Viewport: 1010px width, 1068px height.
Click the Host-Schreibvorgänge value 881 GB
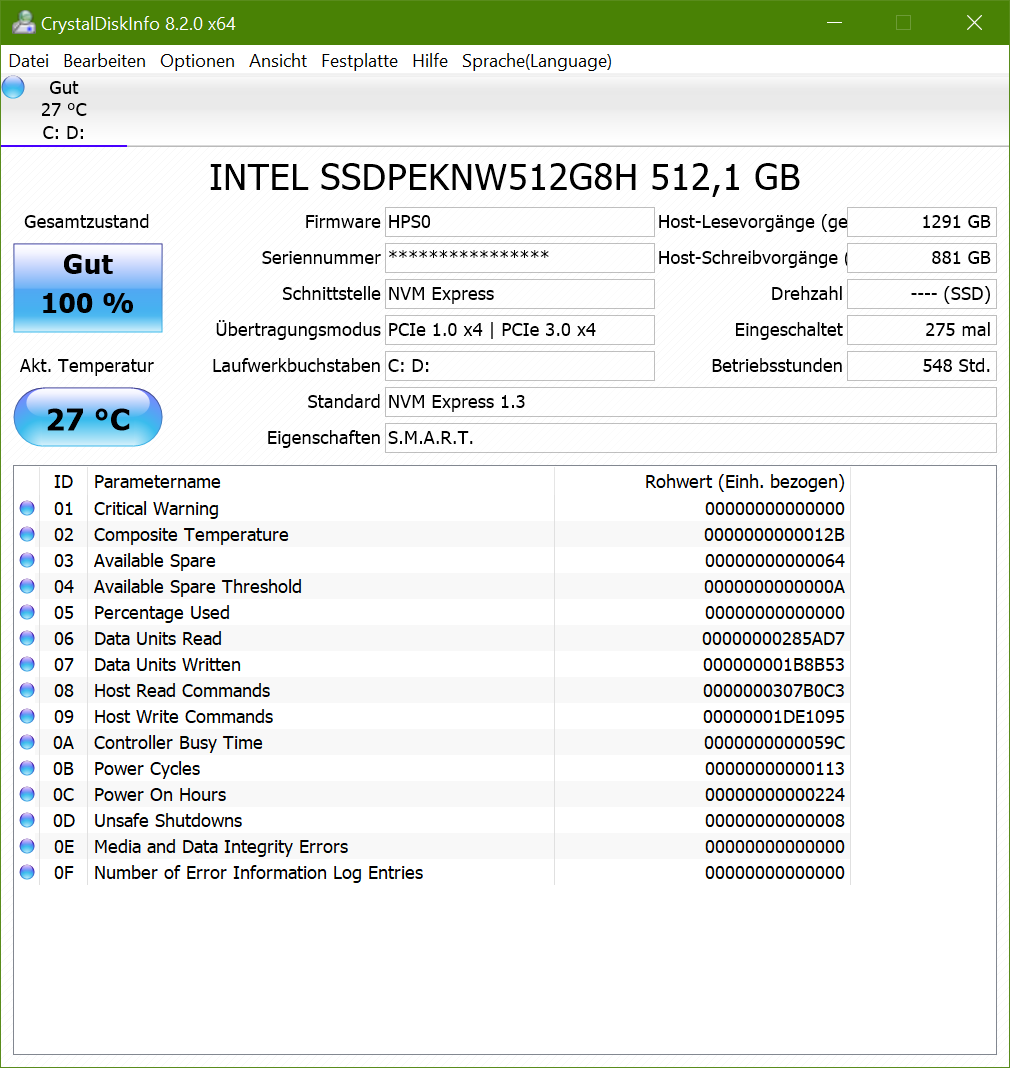(x=922, y=257)
